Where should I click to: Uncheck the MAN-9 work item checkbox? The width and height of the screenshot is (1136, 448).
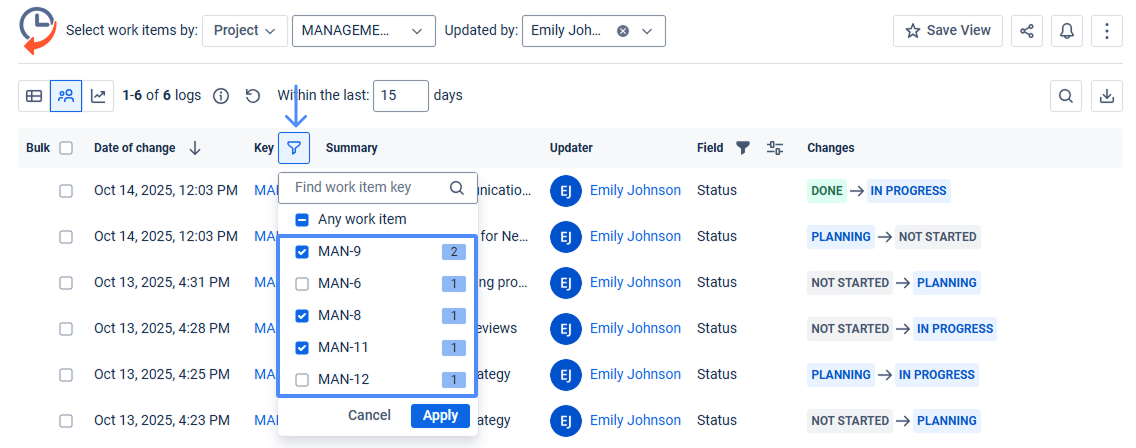pyautogui.click(x=302, y=252)
